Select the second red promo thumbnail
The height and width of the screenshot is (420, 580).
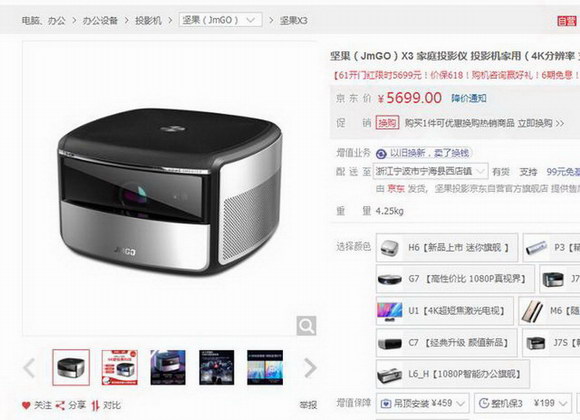(x=119, y=367)
